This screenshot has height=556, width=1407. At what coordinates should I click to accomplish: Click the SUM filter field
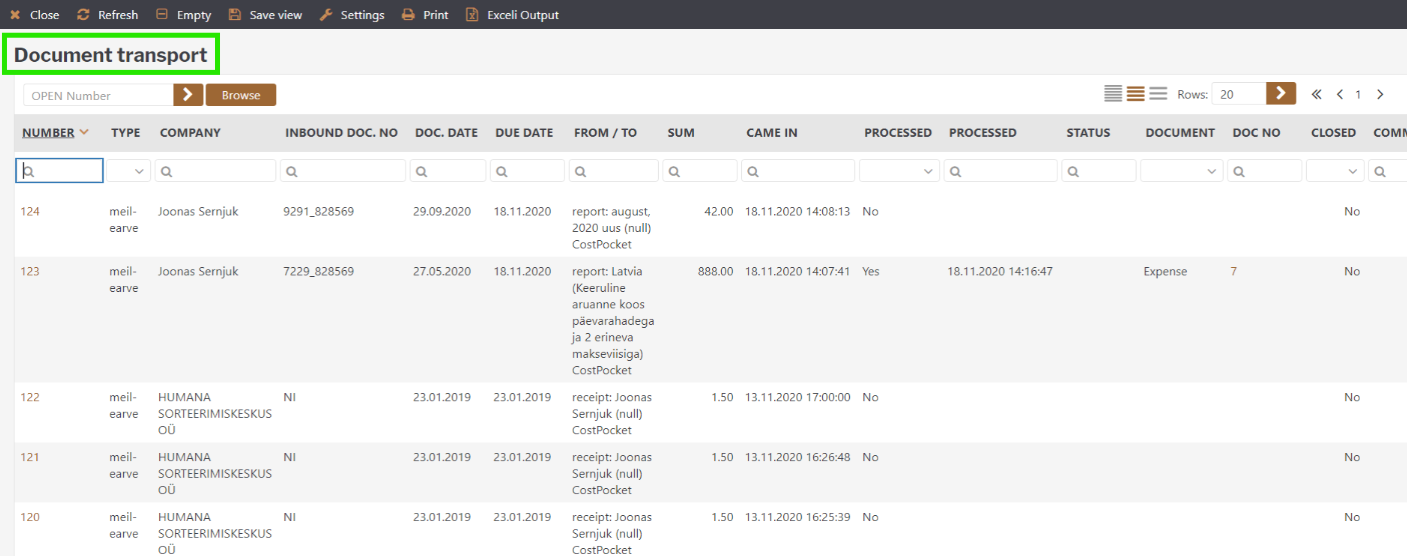[x=700, y=171]
